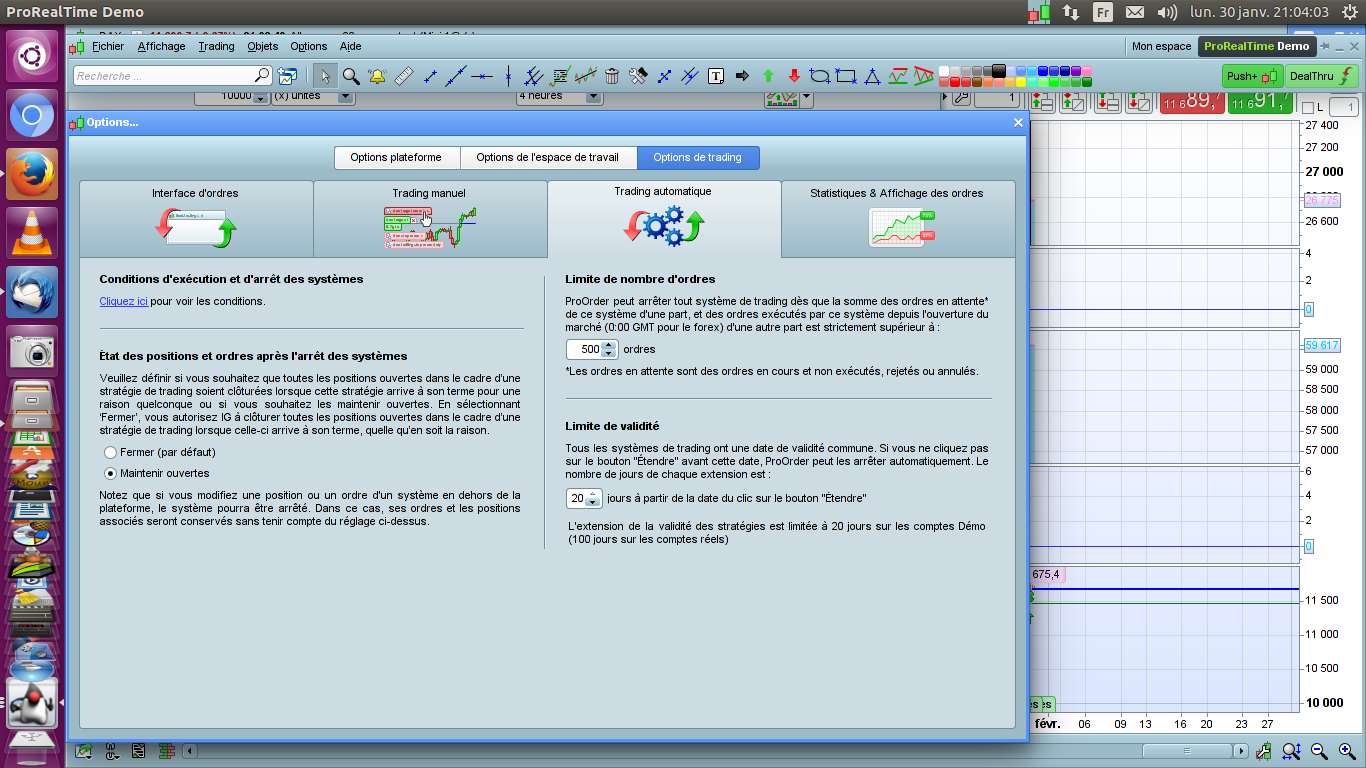The height and width of the screenshot is (768, 1366).
Task: Decrease the order limit below 500
Action: click(x=610, y=354)
